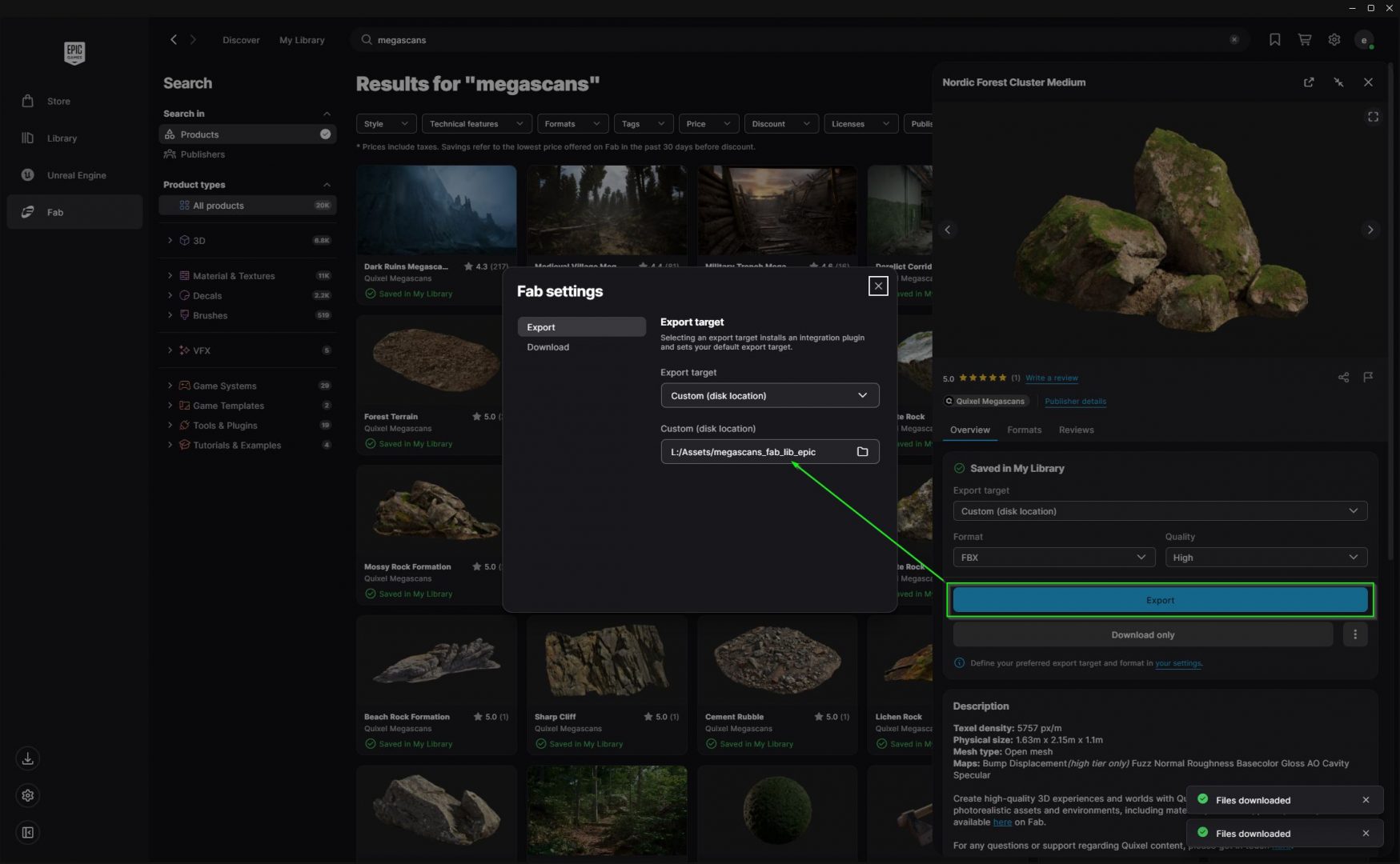Share the Nordic Forest Cluster asset
Screen dimensions: 1400x864
coord(1343,378)
